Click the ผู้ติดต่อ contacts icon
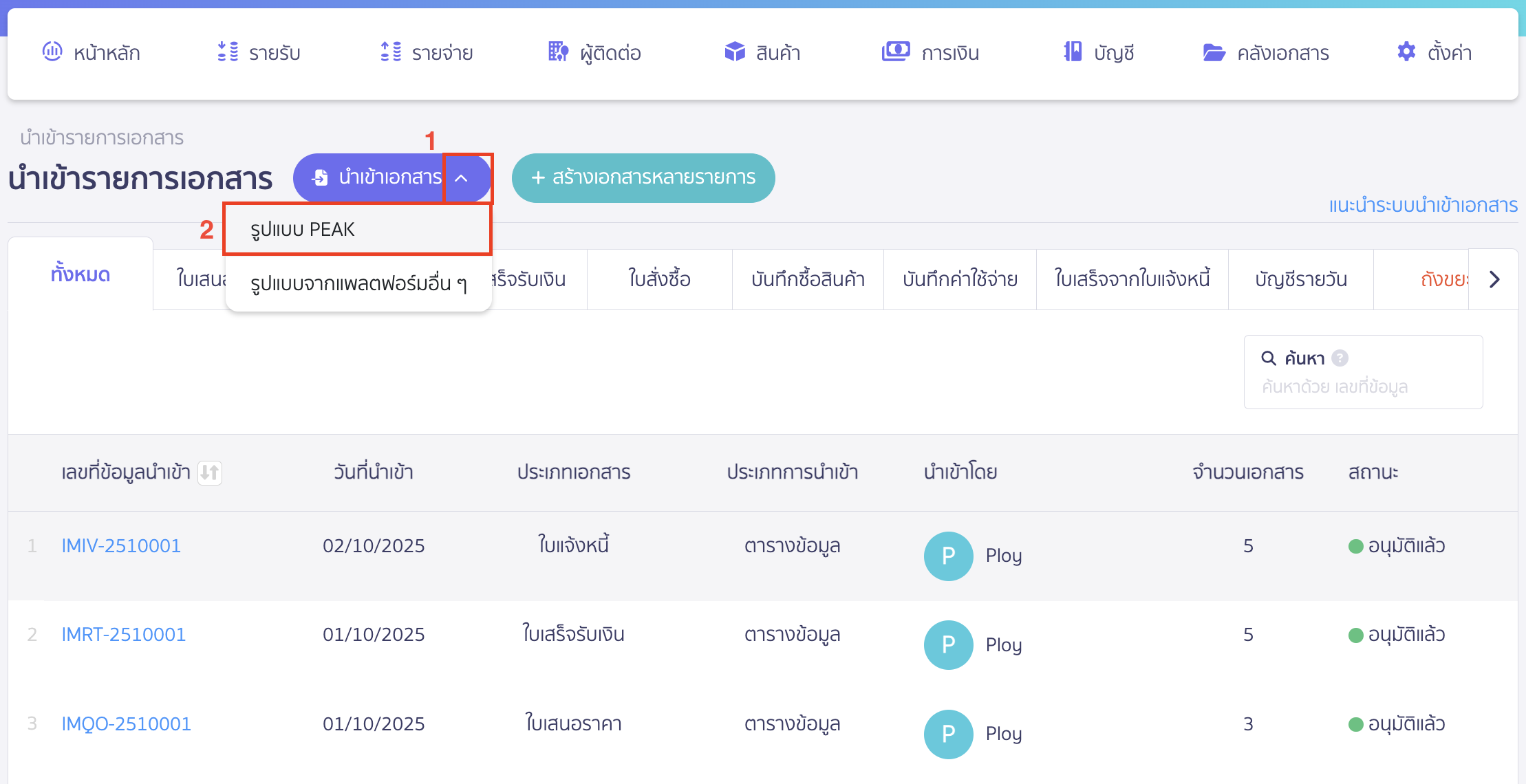The image size is (1526, 784). pyautogui.click(x=558, y=52)
